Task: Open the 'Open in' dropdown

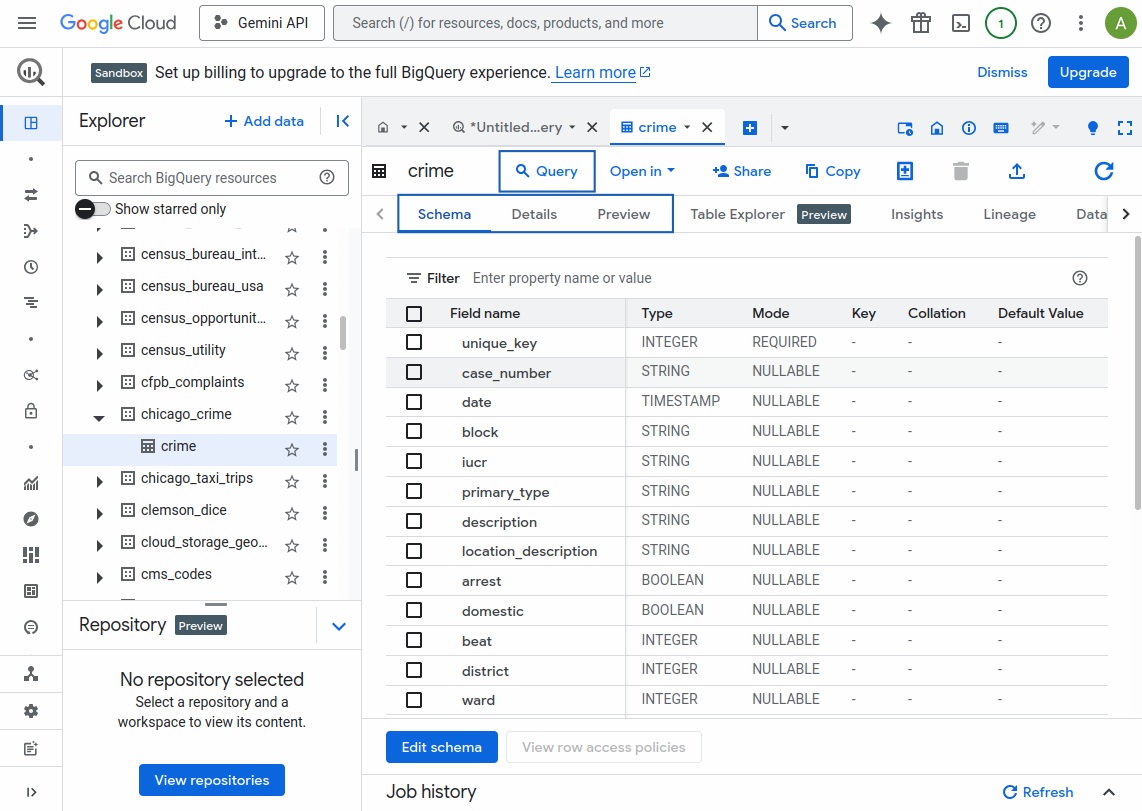Action: [x=642, y=171]
